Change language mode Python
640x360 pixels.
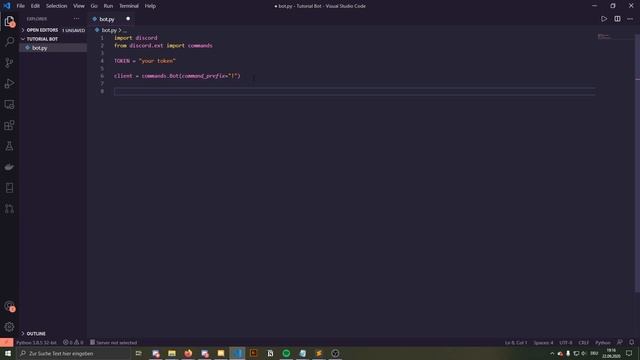(603, 342)
